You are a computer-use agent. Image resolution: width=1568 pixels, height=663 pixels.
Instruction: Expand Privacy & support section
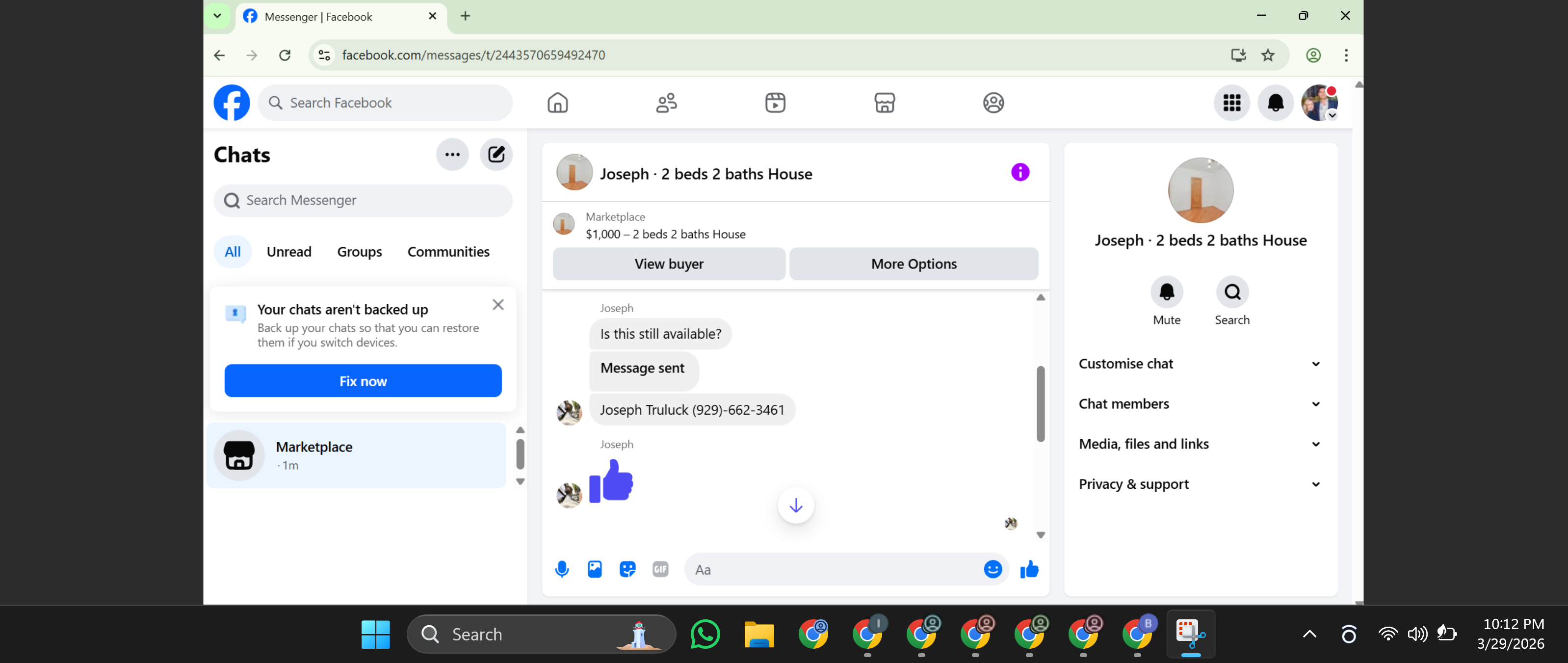point(1201,485)
